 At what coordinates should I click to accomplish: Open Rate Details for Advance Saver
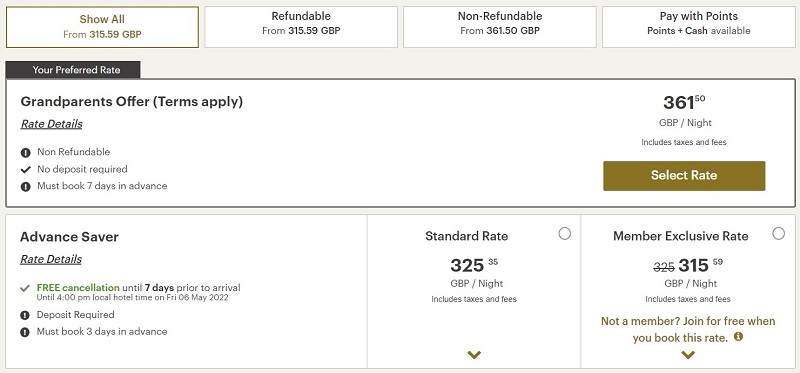(x=51, y=259)
